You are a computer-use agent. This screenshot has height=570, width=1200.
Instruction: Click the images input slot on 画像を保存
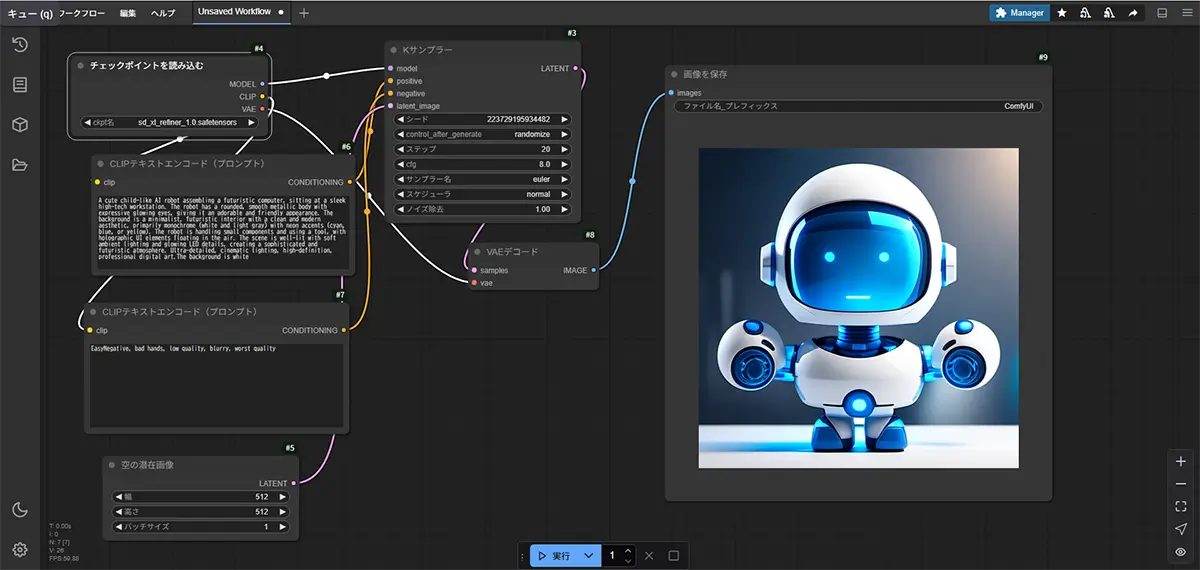(x=671, y=93)
